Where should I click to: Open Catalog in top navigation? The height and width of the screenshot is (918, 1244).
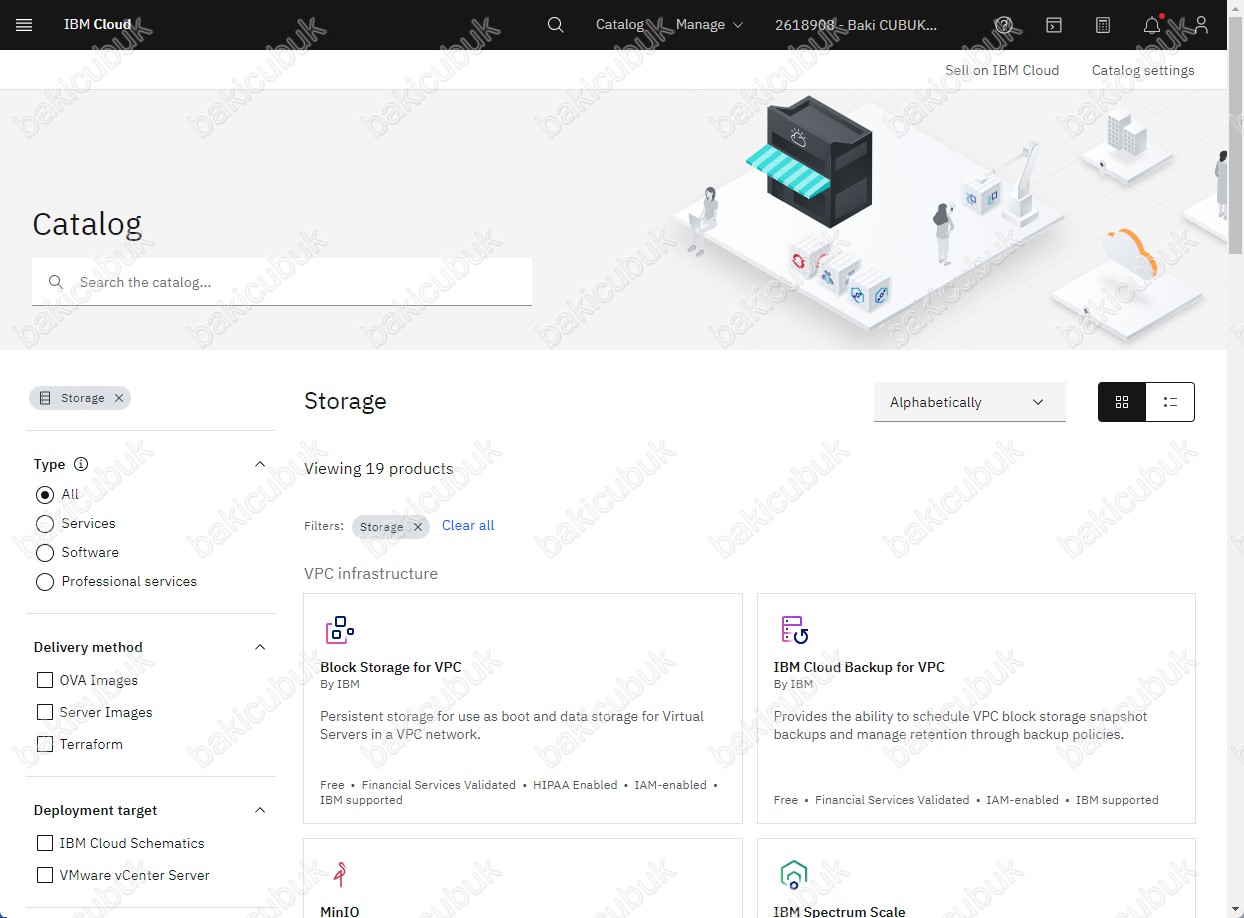coord(620,25)
